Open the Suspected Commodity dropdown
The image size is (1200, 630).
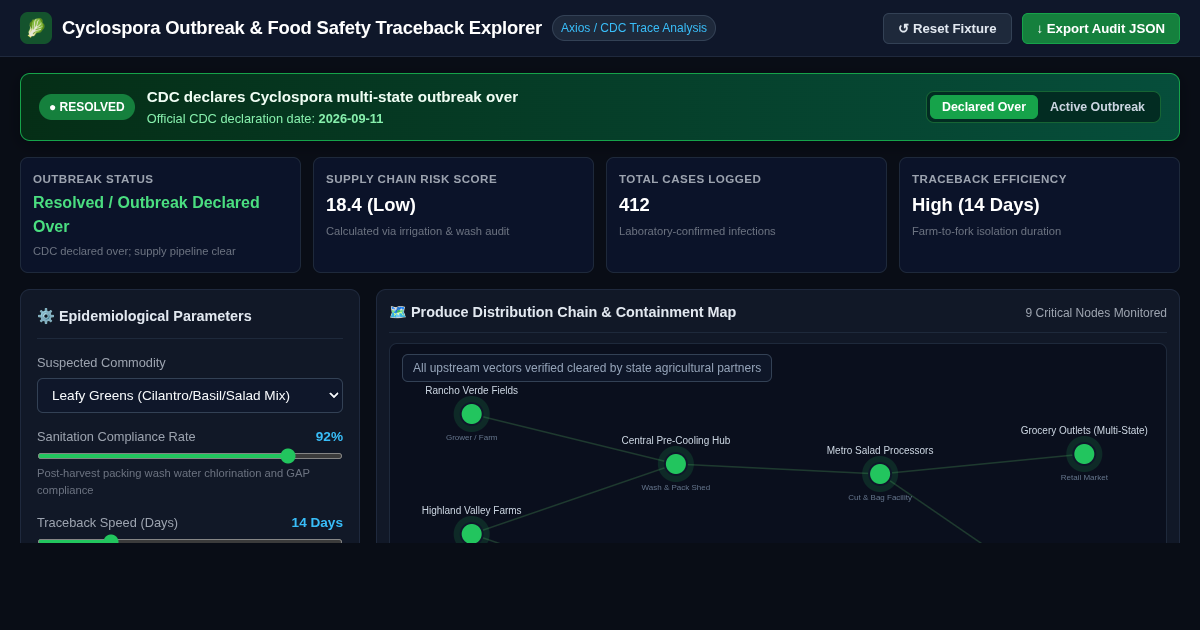tap(190, 395)
